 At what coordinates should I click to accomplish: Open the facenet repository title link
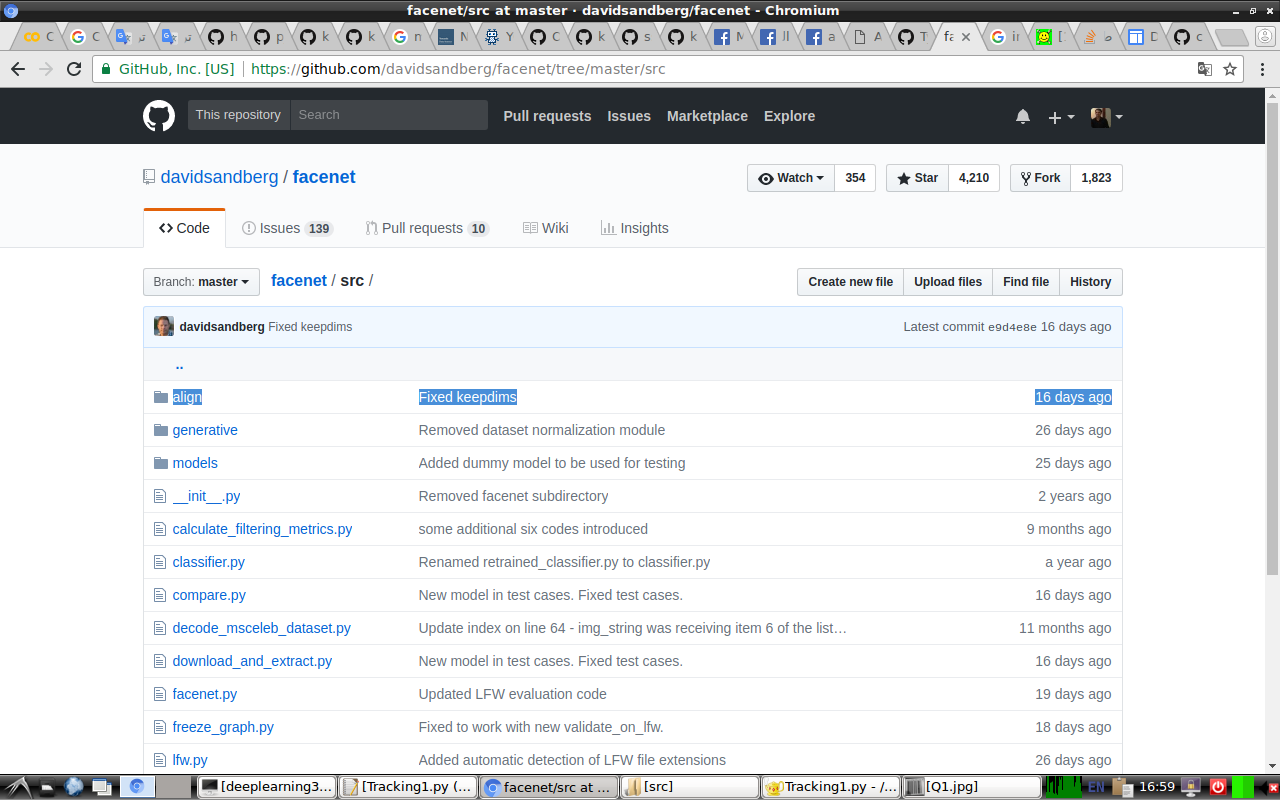coord(324,177)
